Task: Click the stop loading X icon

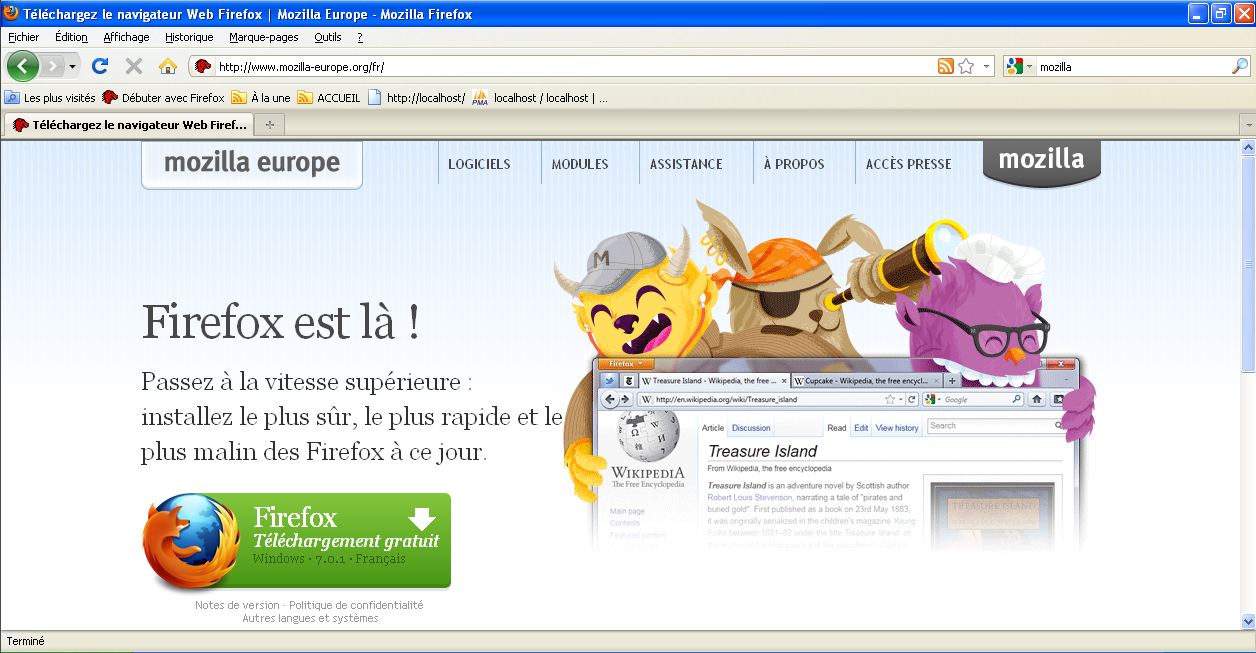Action: [133, 66]
